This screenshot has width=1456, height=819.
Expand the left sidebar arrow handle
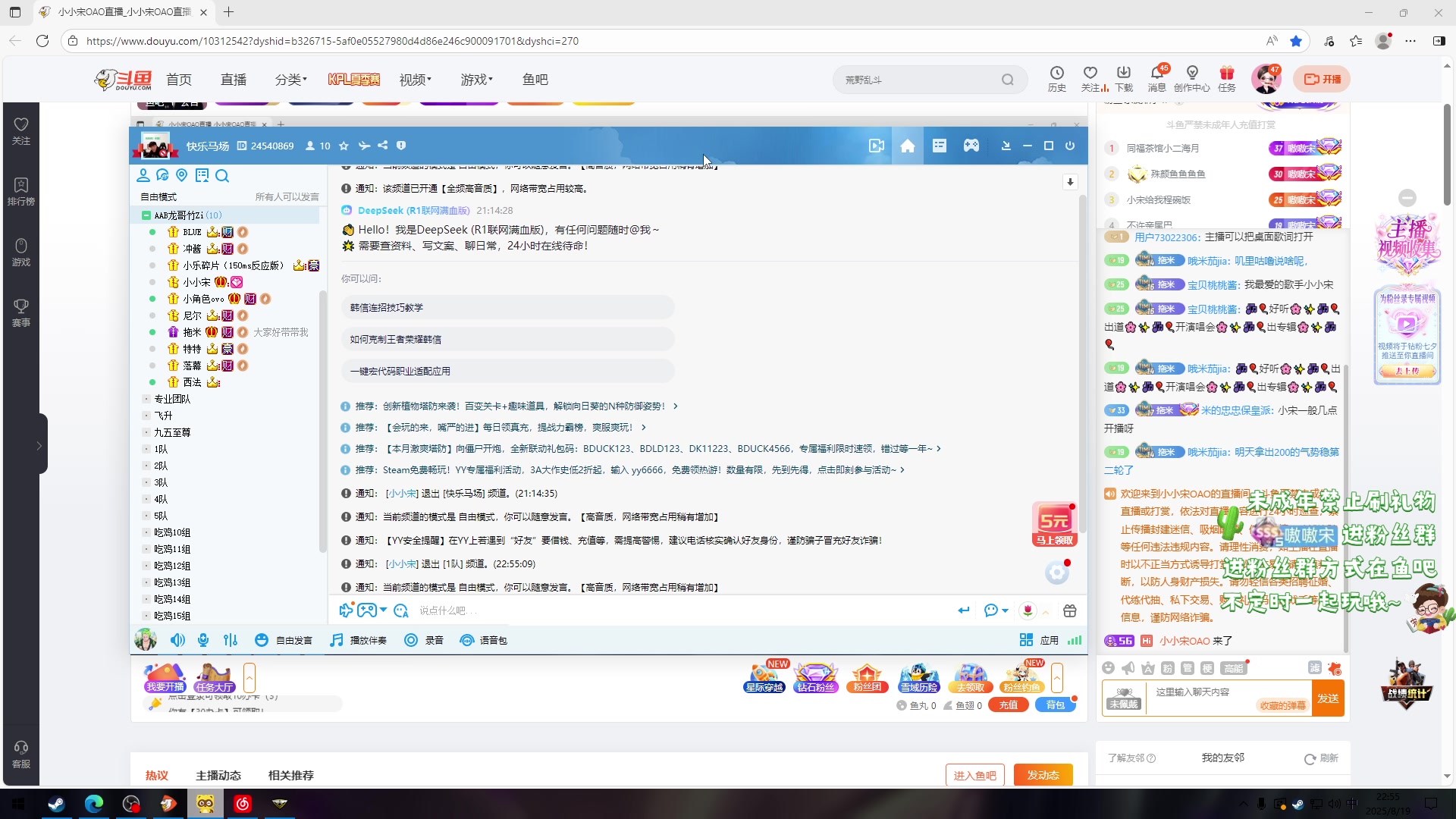(x=39, y=446)
